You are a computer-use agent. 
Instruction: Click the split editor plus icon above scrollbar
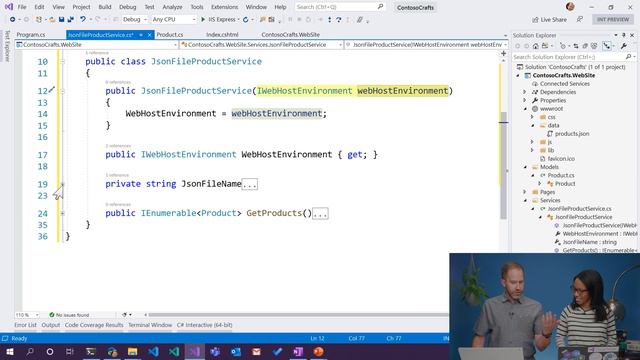pos(503,53)
